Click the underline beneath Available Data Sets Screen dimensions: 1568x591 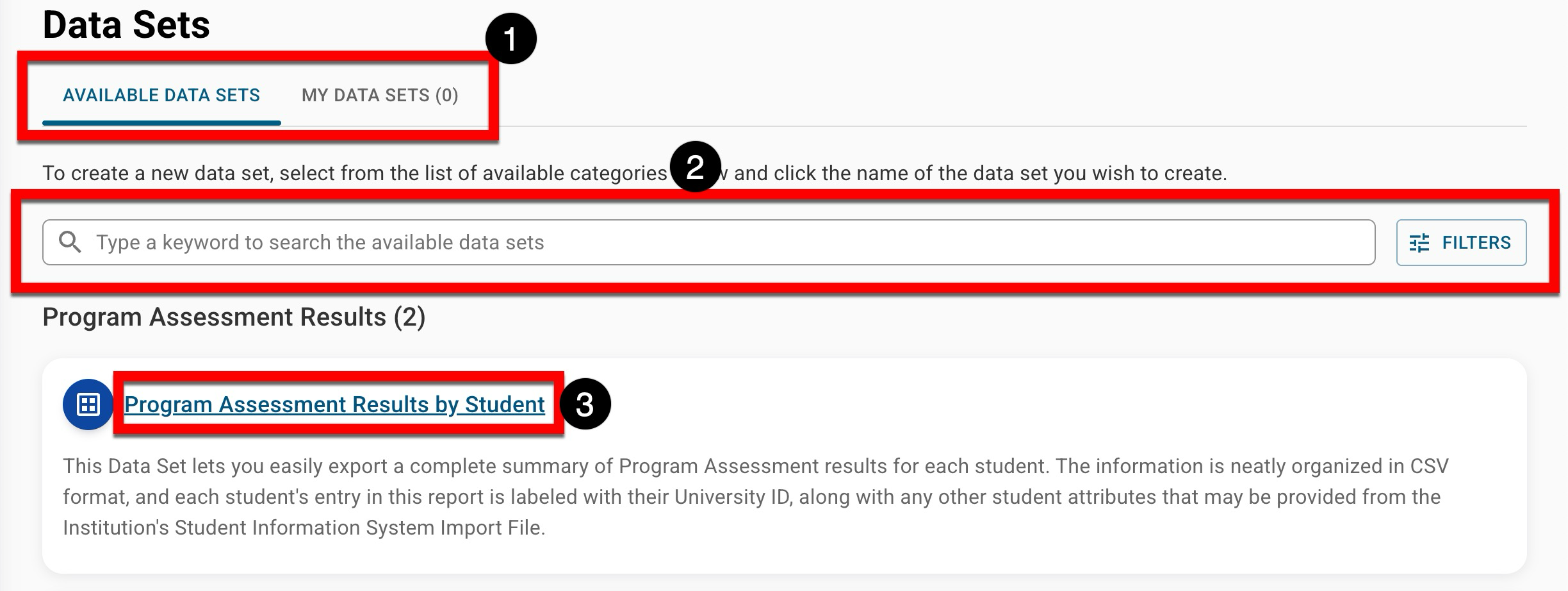[161, 122]
